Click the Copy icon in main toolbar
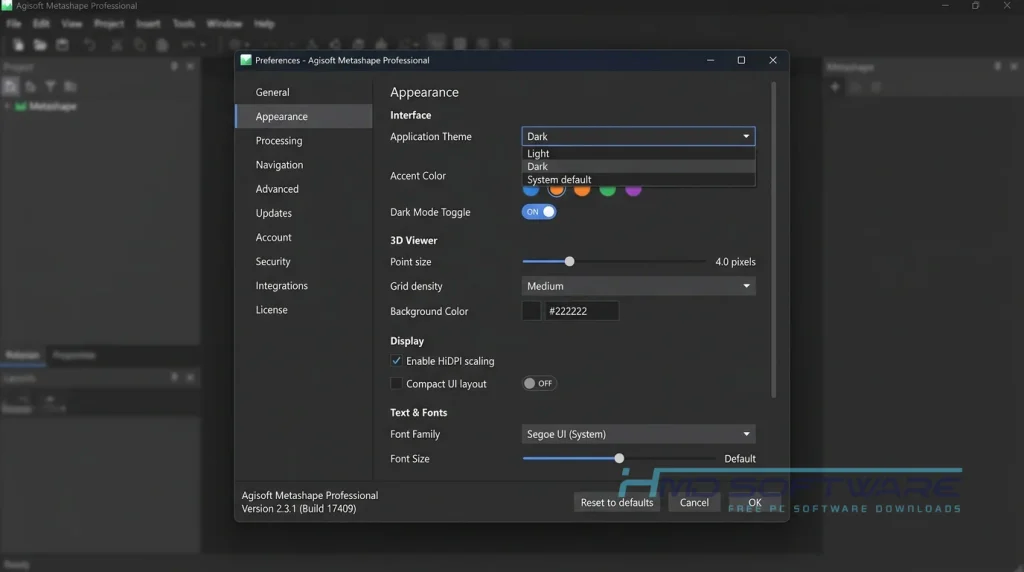The image size is (1024, 572). (x=139, y=44)
